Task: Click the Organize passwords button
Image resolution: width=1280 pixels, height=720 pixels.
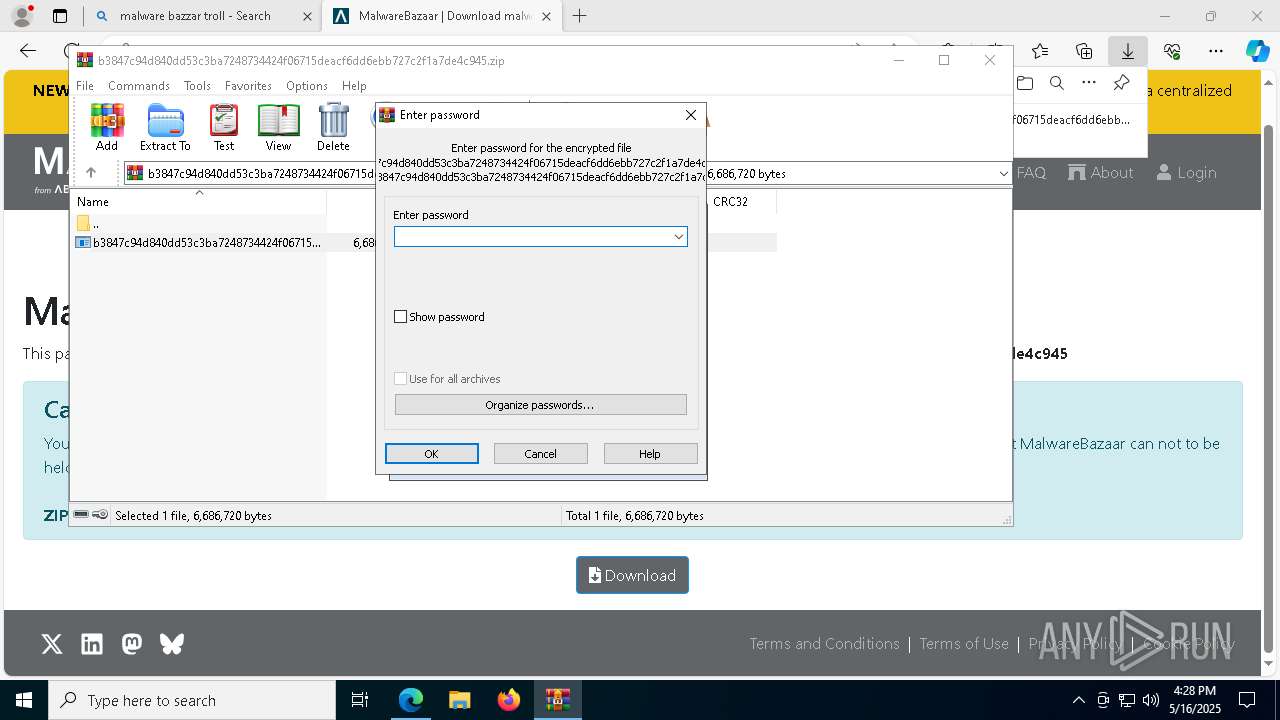Action: [540, 405]
